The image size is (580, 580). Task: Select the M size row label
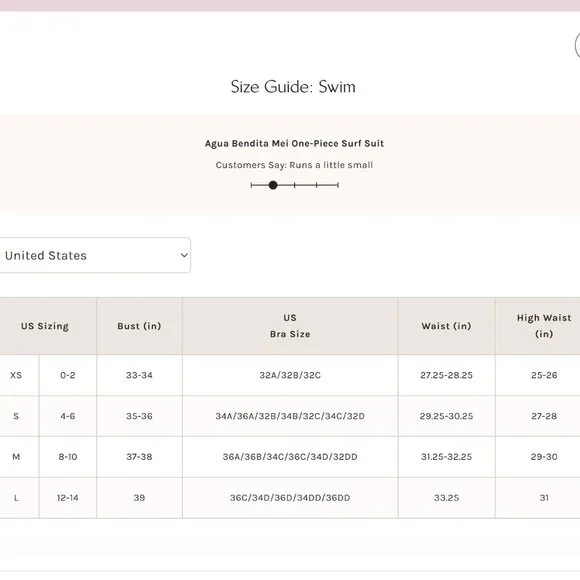point(16,457)
